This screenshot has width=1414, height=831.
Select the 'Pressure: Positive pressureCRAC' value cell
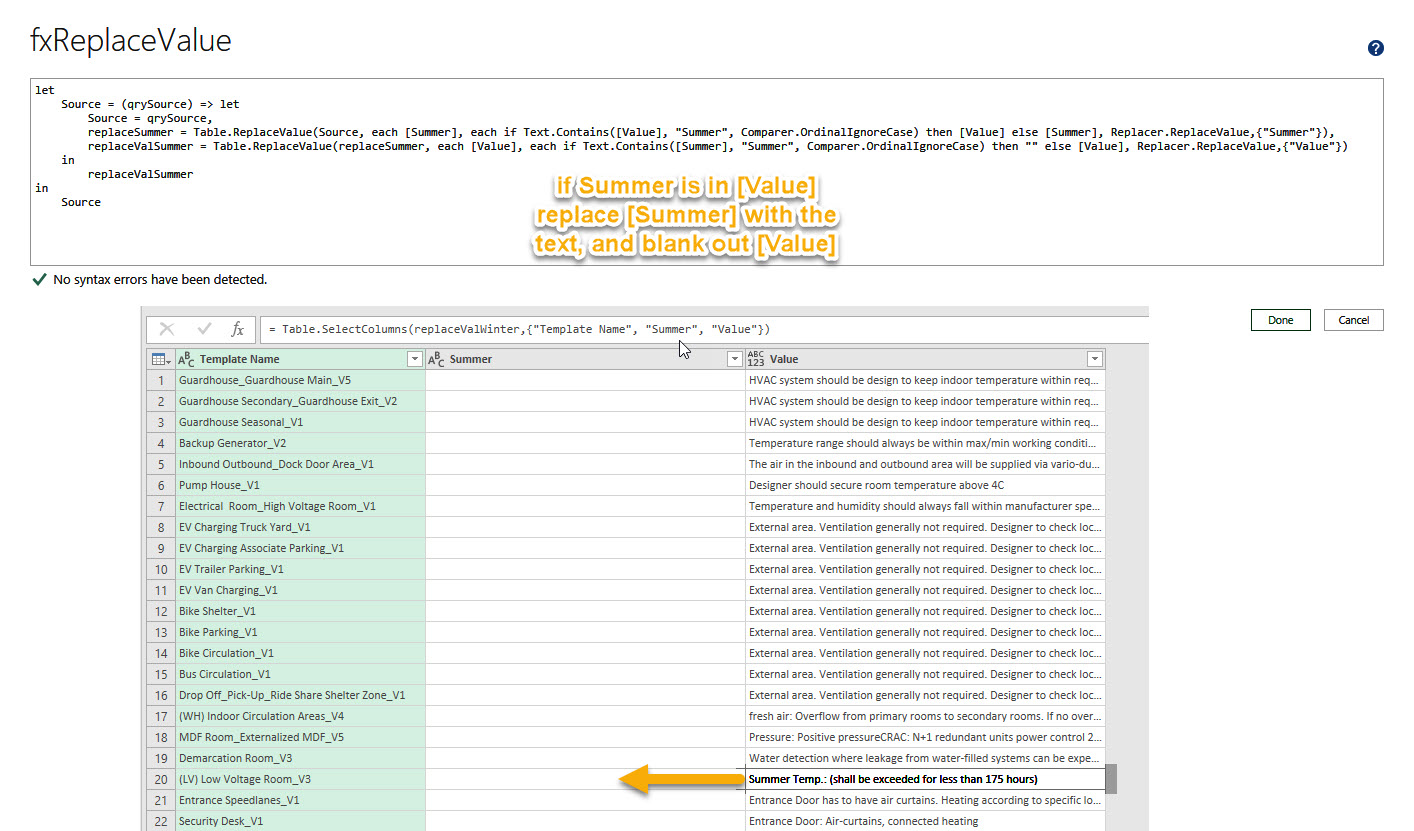[x=925, y=737]
